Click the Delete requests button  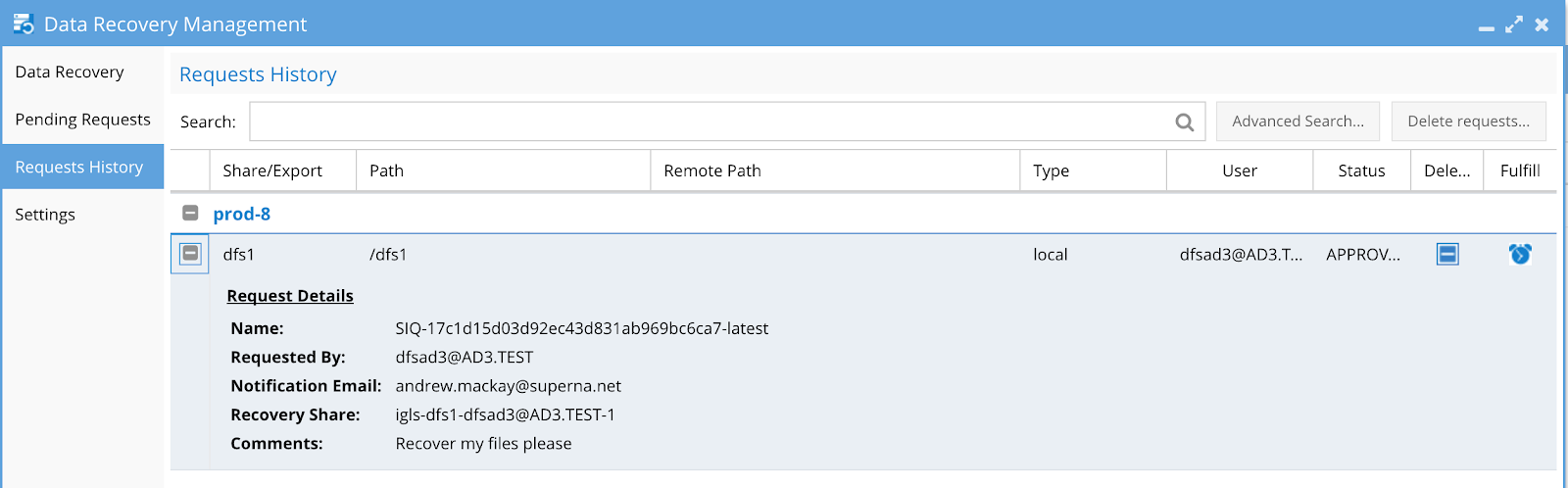click(1468, 122)
